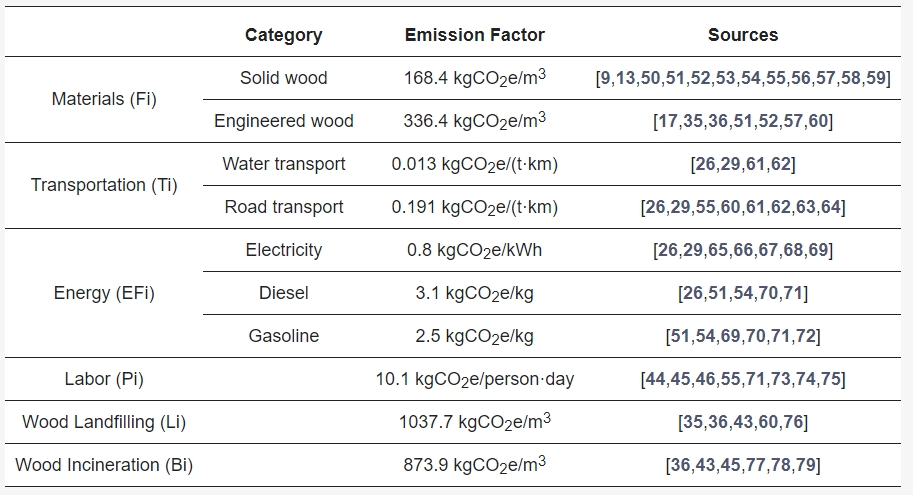913x495 pixels.
Task: Open citation 70 in Diesel sources row
Action: tap(768, 293)
